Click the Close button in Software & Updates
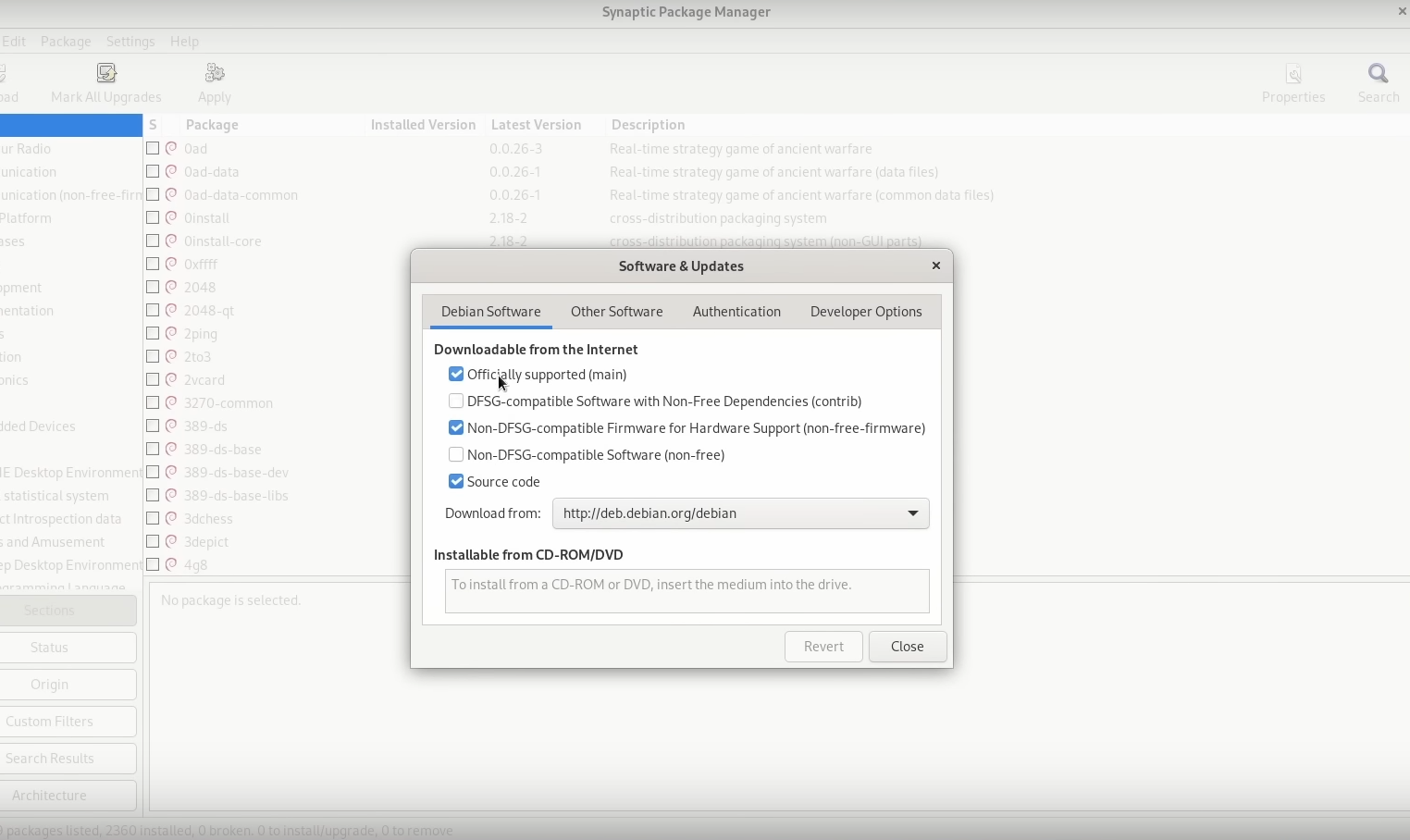This screenshot has width=1410, height=840. pos(908,647)
